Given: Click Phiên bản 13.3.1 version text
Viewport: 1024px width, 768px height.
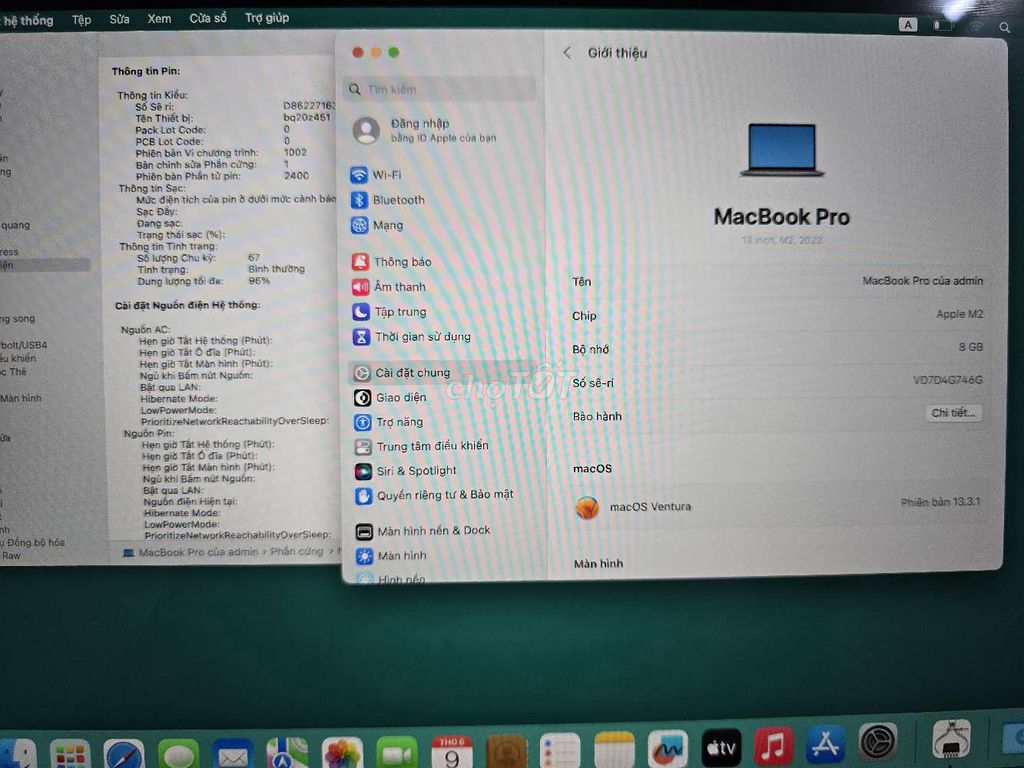Looking at the screenshot, I should (x=940, y=502).
